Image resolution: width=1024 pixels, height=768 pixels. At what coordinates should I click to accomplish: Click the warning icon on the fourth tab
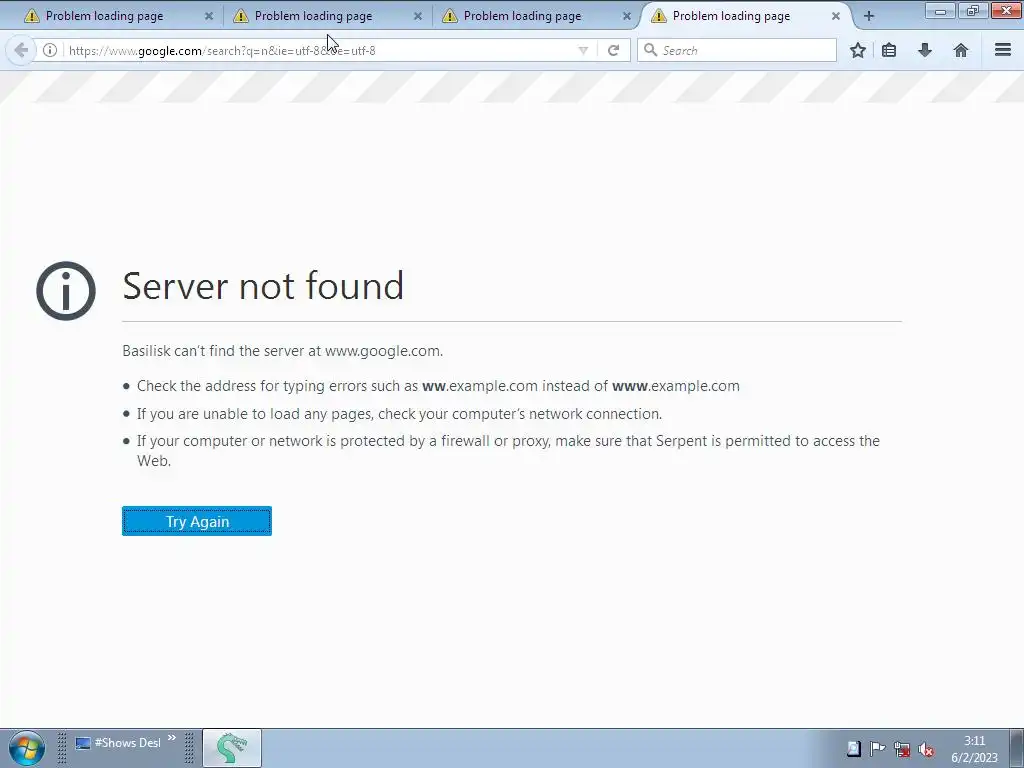tap(658, 16)
